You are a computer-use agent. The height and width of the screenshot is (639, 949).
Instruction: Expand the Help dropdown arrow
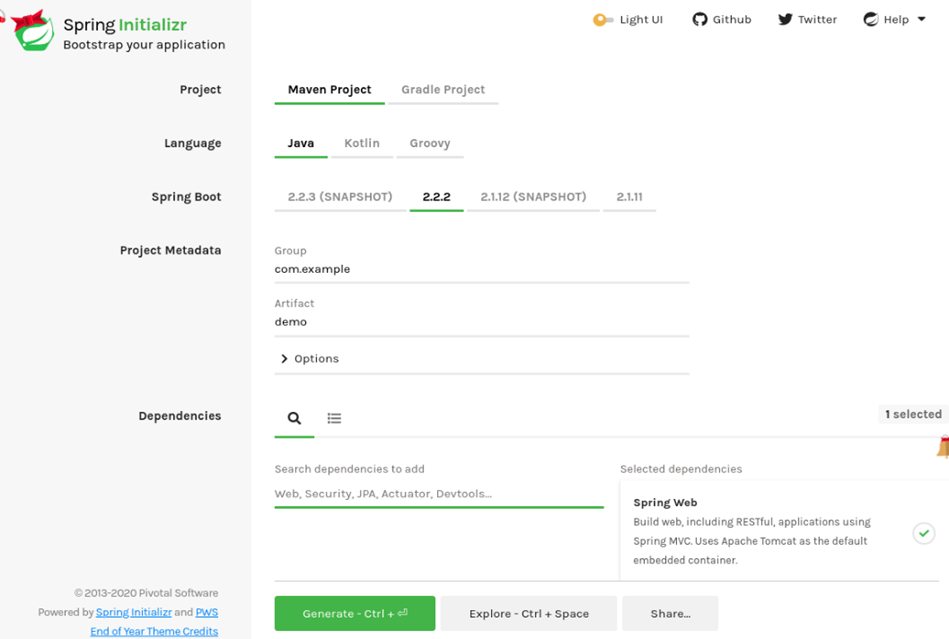[921, 19]
